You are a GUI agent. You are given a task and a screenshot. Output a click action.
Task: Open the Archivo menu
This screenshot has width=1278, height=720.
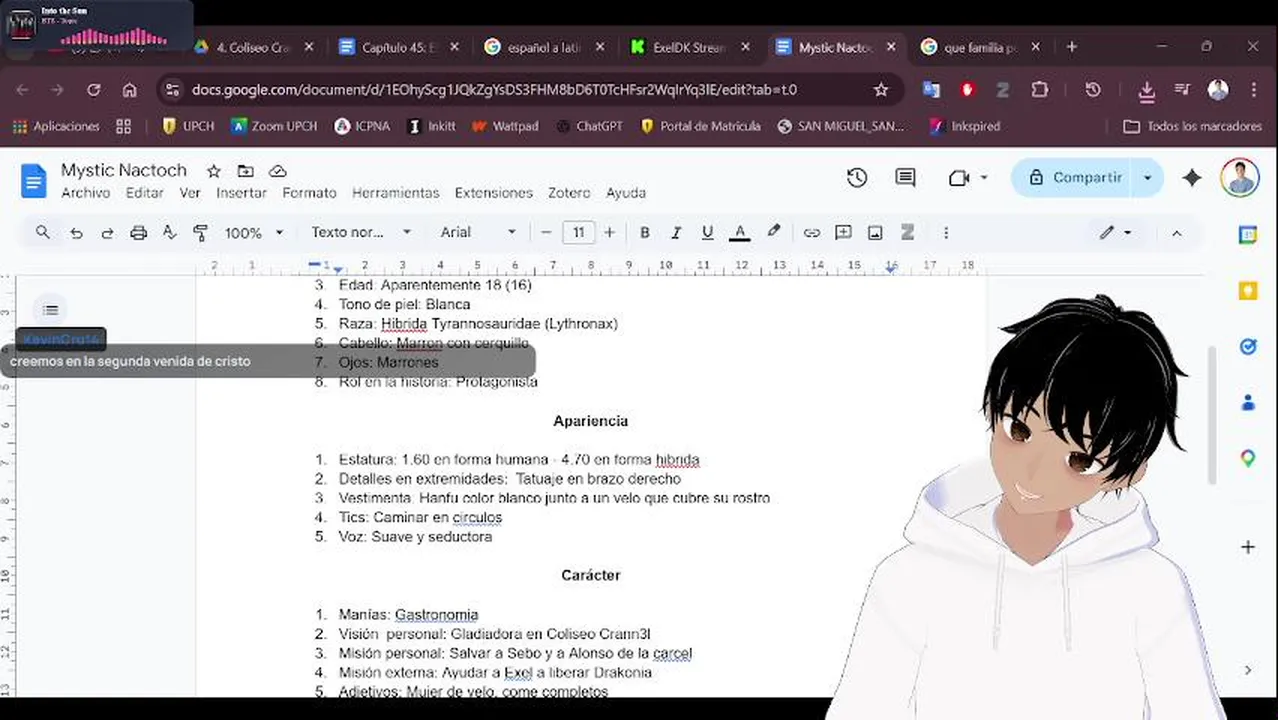(x=85, y=193)
